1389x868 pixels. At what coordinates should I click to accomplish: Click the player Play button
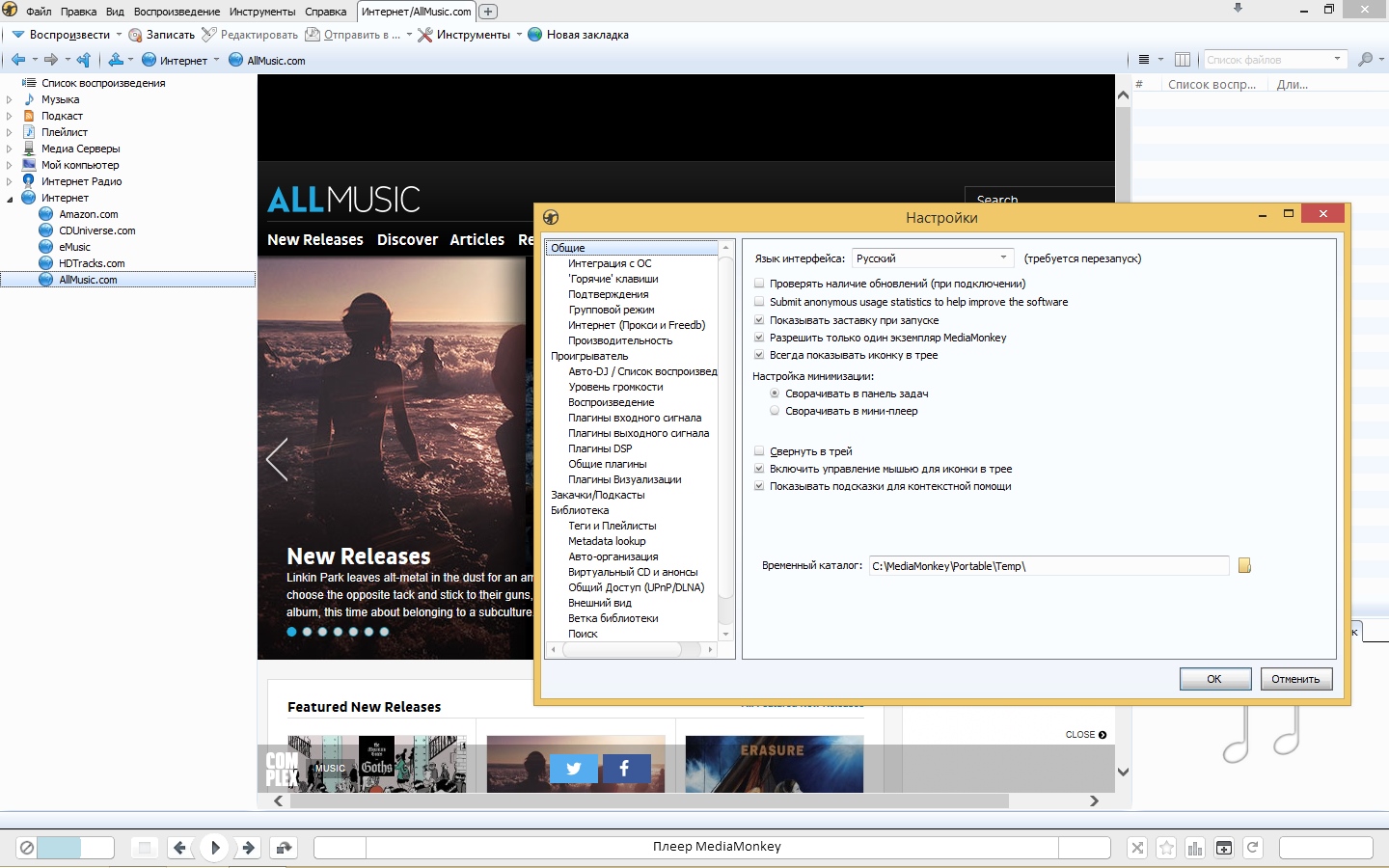[214, 848]
